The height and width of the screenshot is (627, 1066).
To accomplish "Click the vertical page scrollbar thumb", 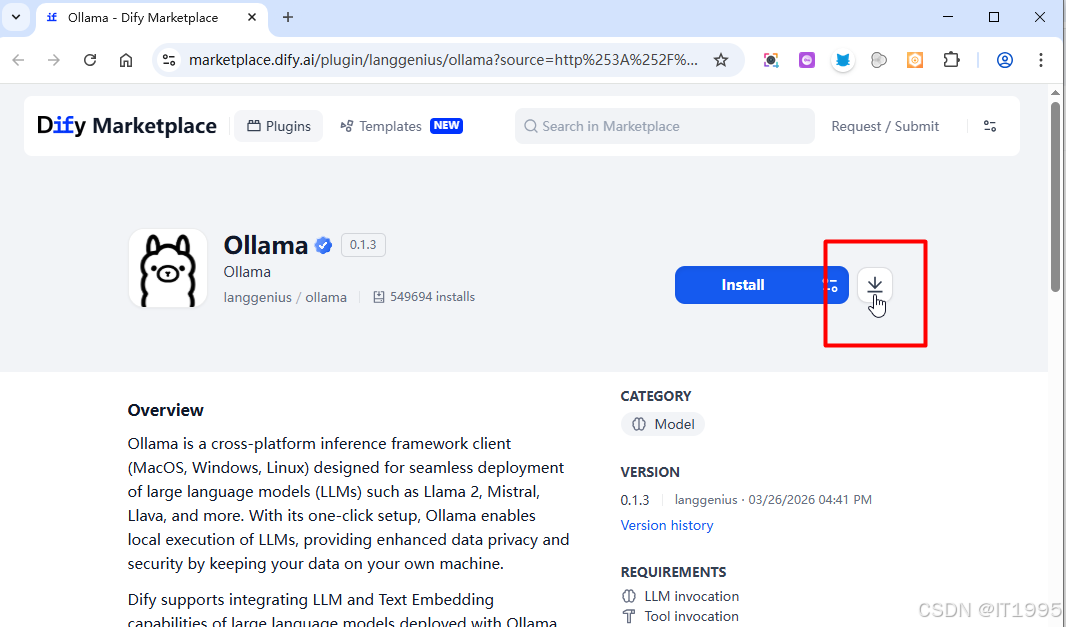I will [x=1055, y=197].
